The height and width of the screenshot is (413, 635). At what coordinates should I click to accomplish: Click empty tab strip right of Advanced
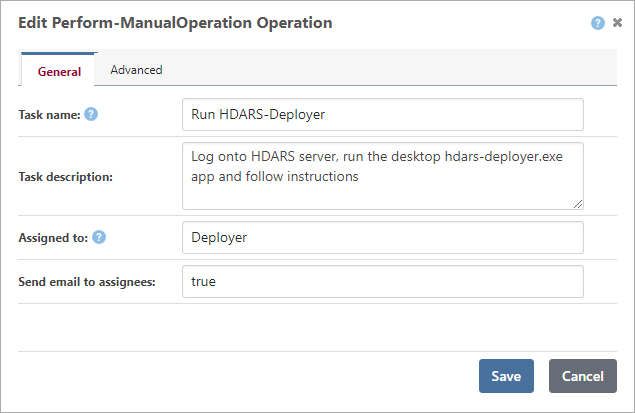[x=400, y=70]
